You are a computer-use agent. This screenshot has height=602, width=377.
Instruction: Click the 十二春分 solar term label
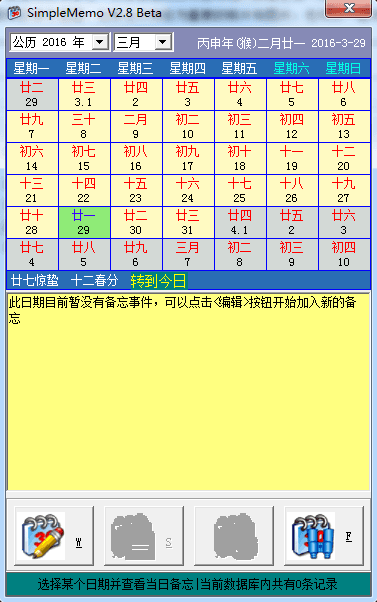(x=94, y=281)
